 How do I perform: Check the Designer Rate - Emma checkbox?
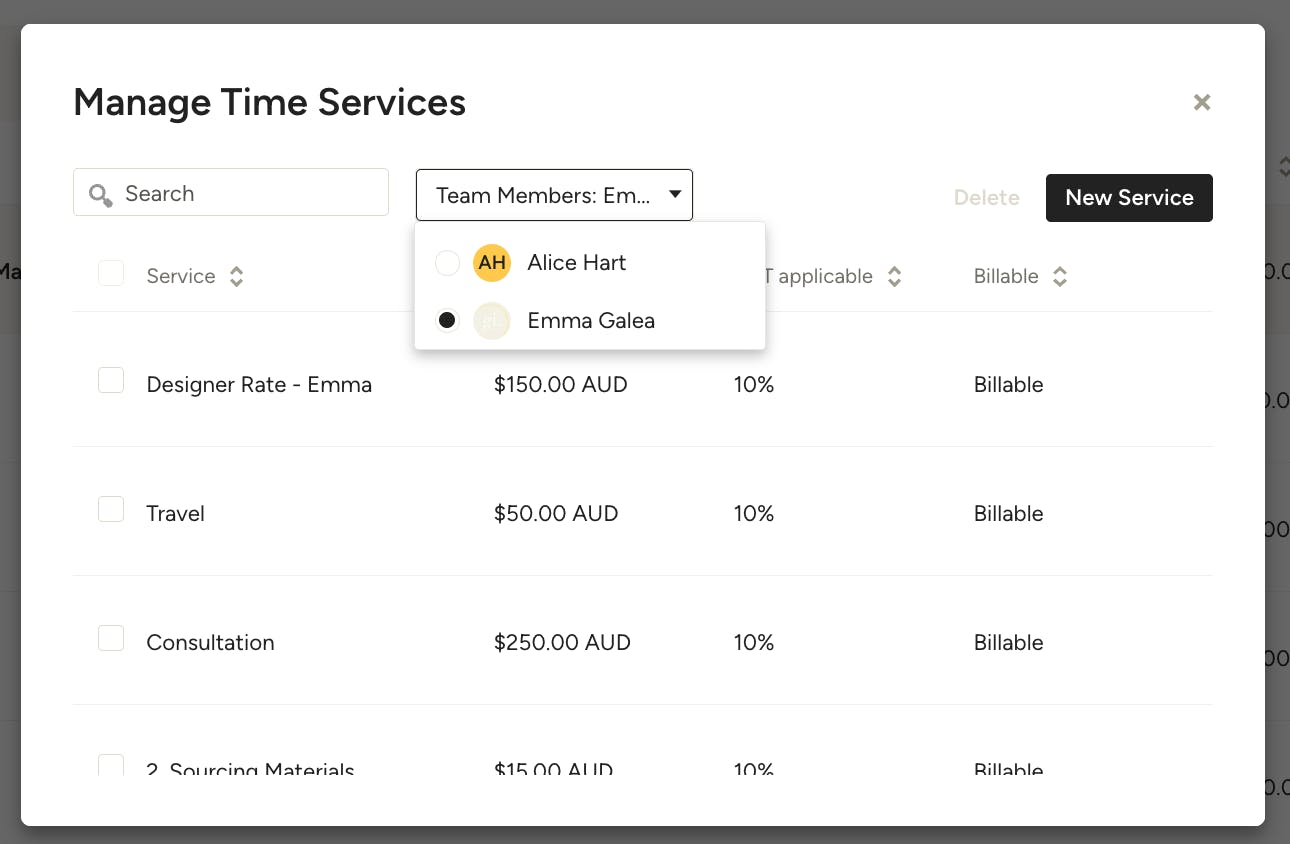(111, 380)
